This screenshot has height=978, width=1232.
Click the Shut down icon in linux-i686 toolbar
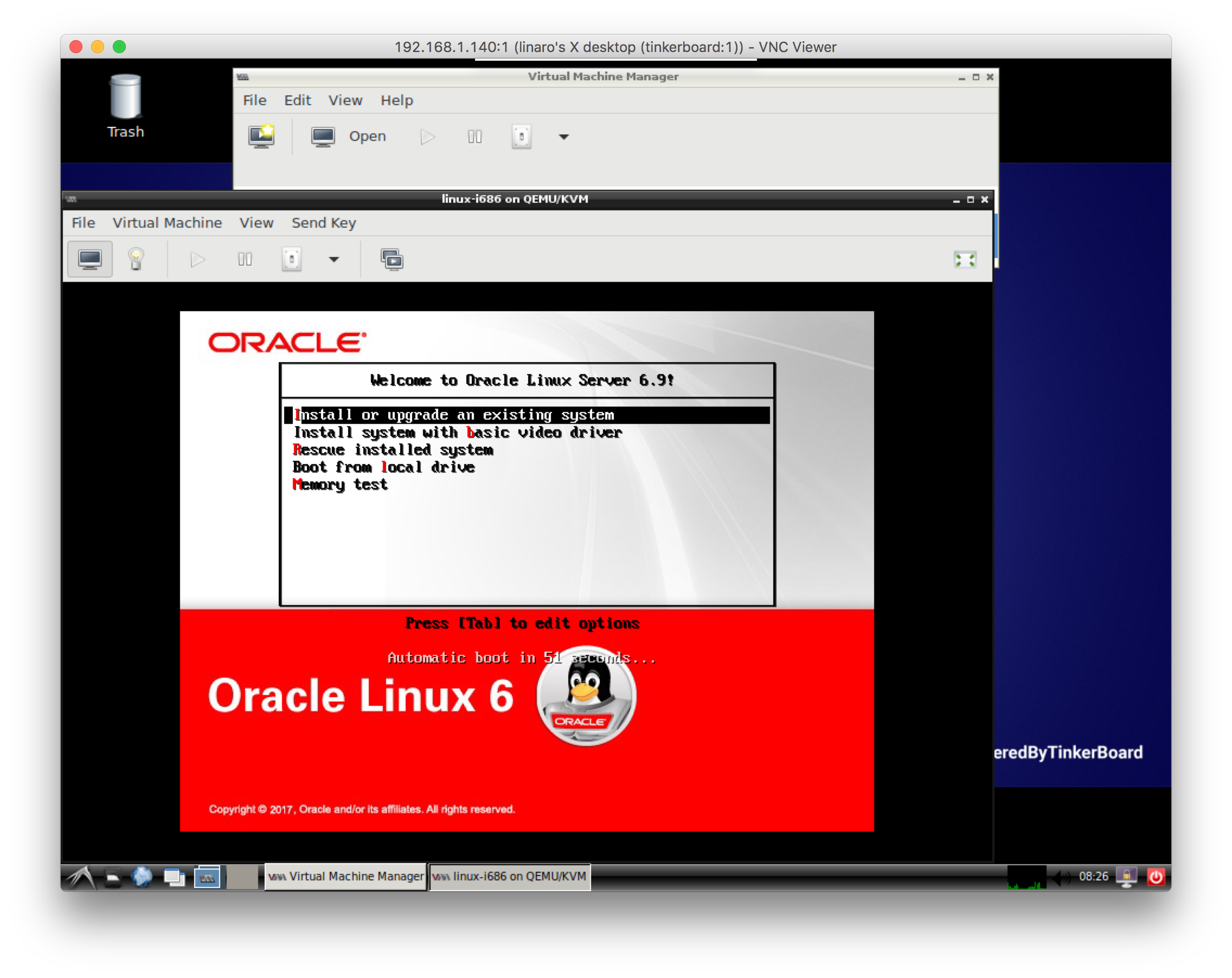[291, 260]
